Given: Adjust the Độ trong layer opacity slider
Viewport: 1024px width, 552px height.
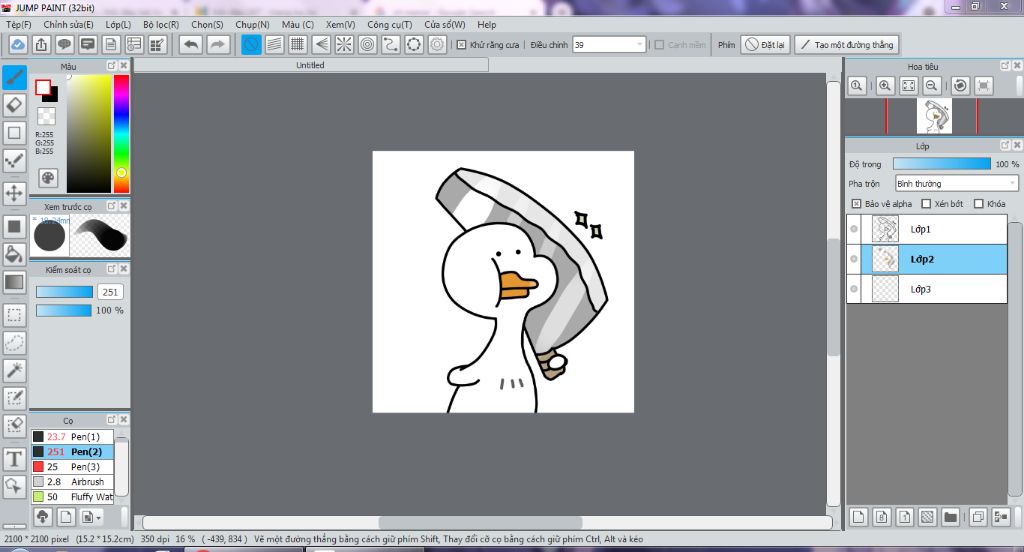Looking at the screenshot, I should [941, 164].
